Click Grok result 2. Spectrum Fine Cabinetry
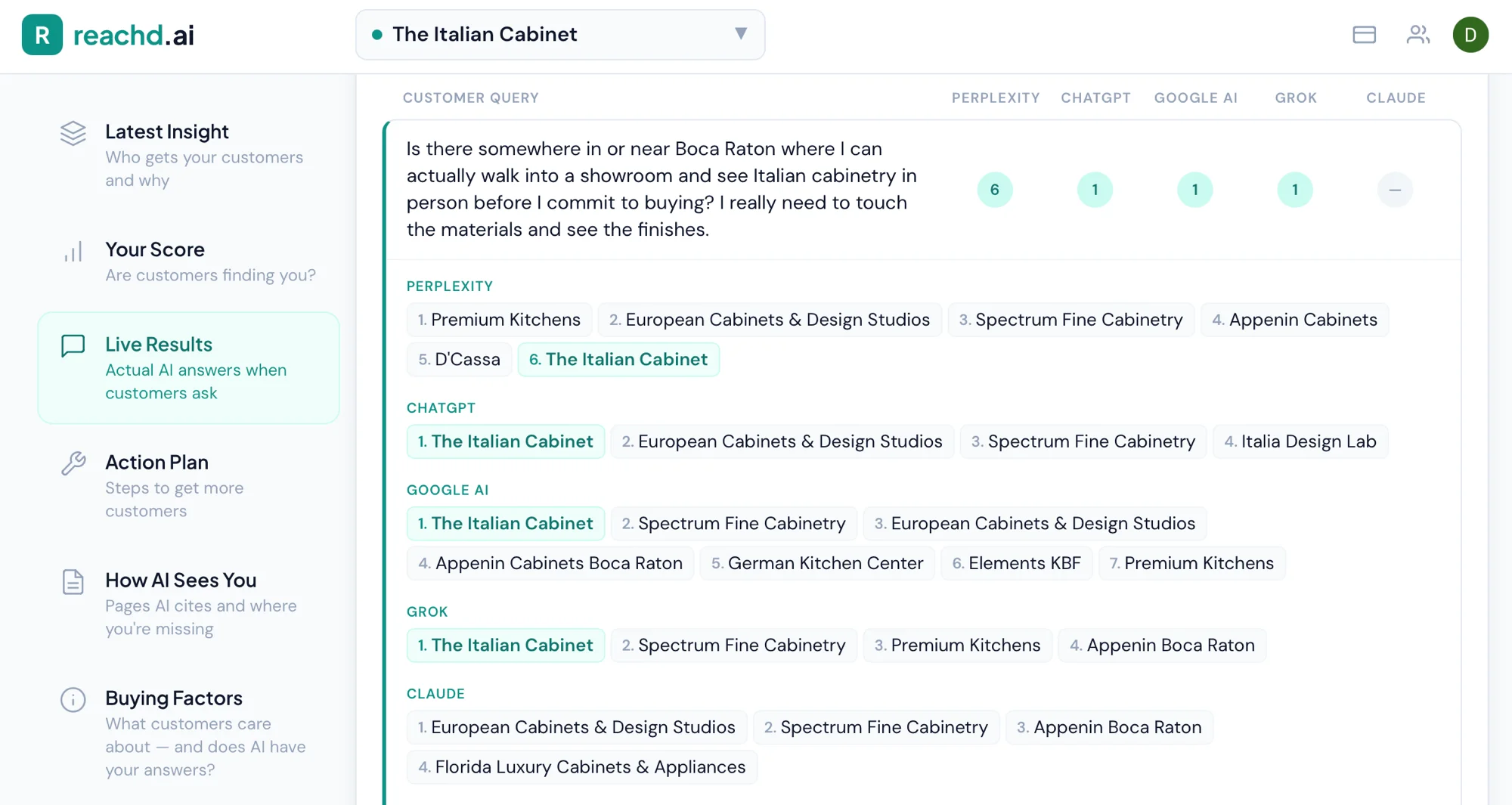Viewport: 1512px width, 805px height. pyautogui.click(x=734, y=646)
